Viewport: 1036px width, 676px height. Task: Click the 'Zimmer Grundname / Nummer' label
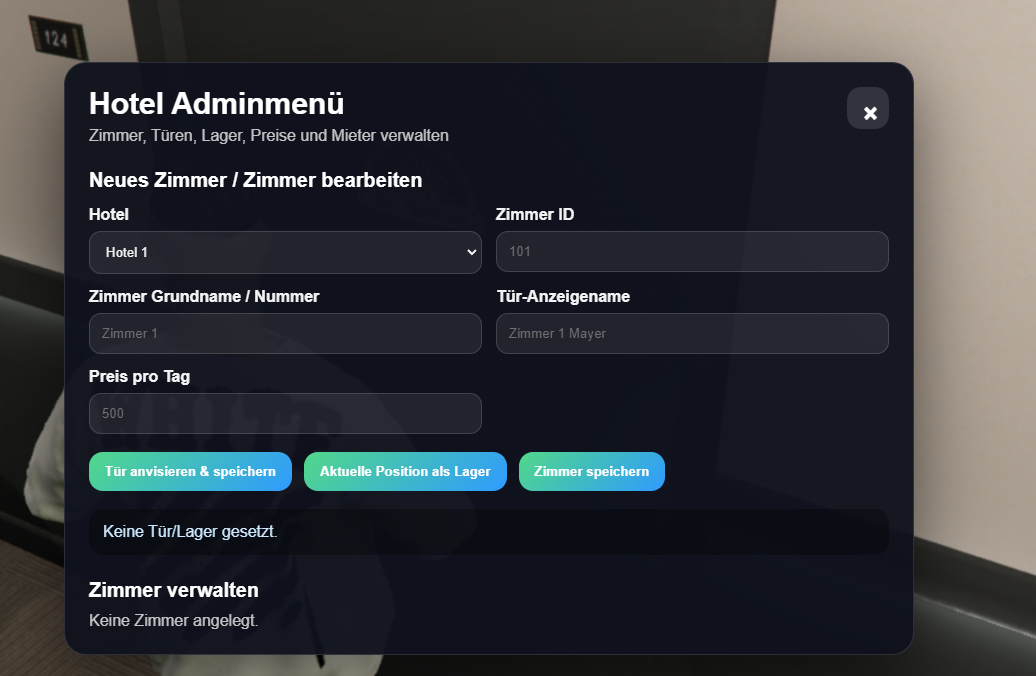point(204,297)
